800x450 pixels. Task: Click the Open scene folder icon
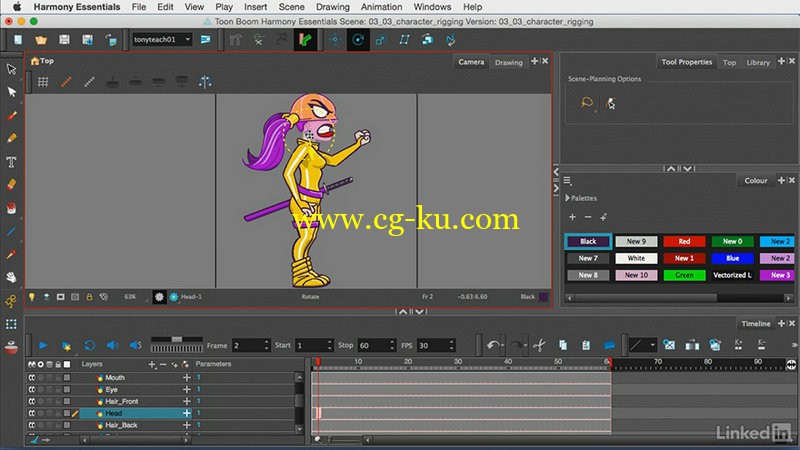(41, 40)
